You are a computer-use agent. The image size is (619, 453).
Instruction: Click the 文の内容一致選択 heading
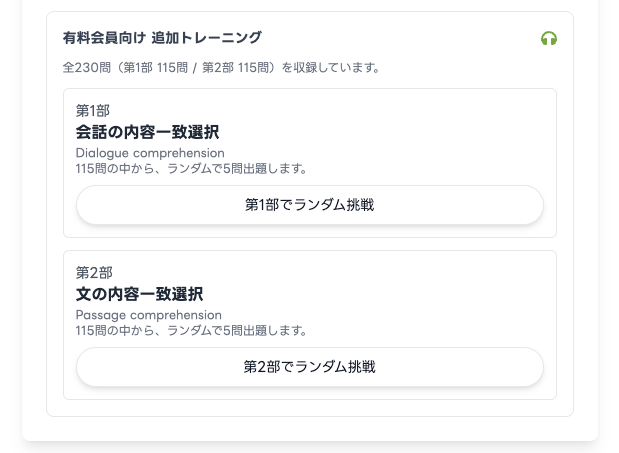[139, 294]
